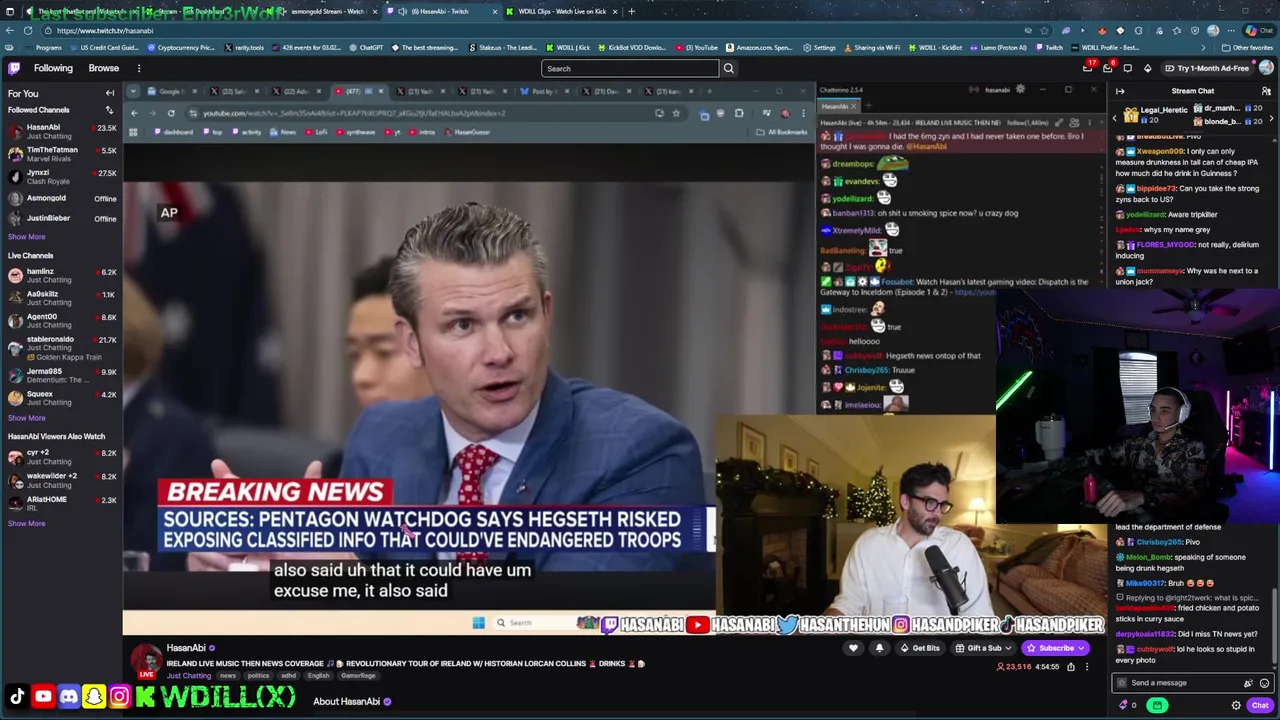
Task: Collapse the For You sidebar
Action: click(x=110, y=93)
